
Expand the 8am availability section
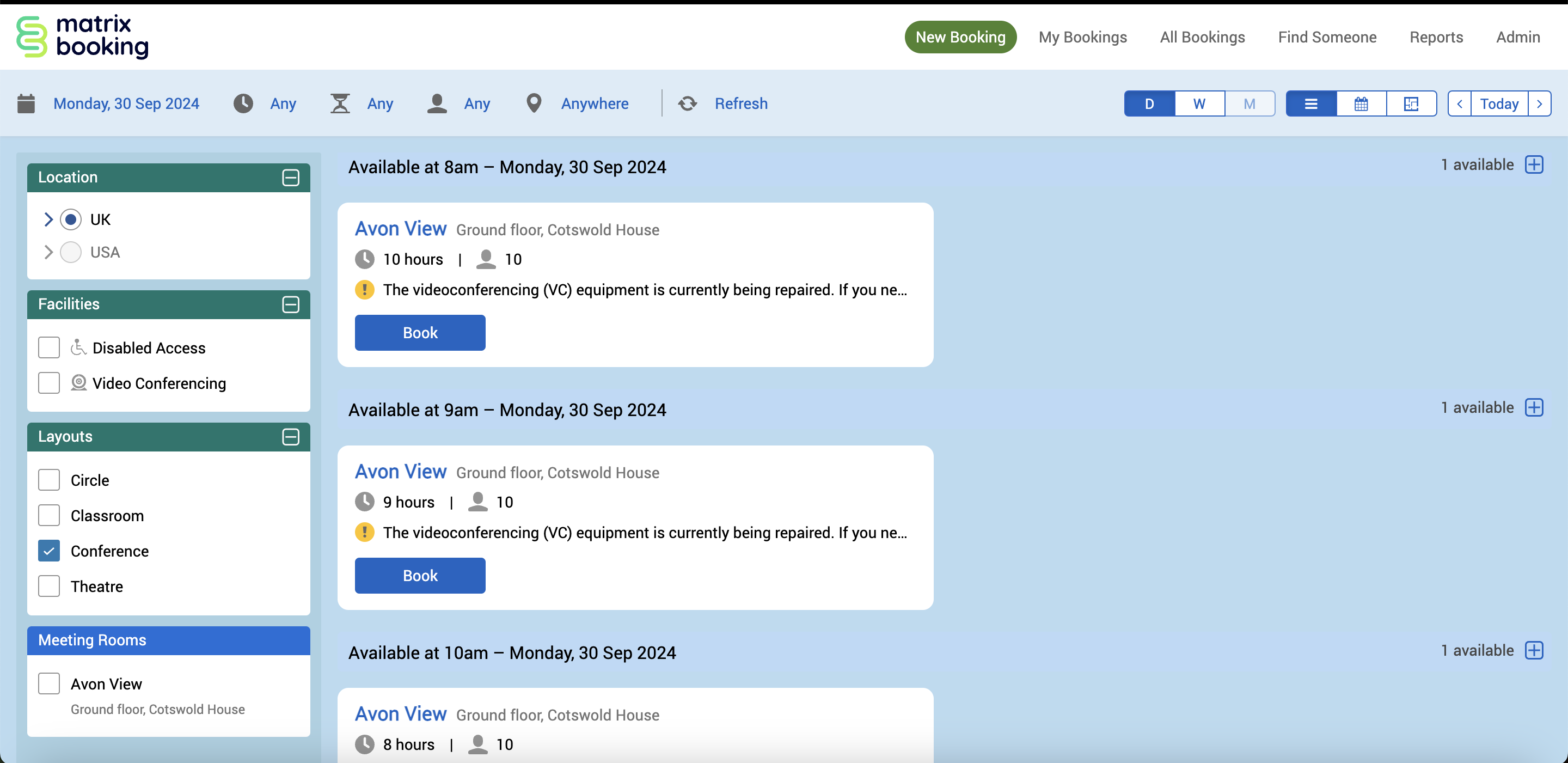point(1533,164)
